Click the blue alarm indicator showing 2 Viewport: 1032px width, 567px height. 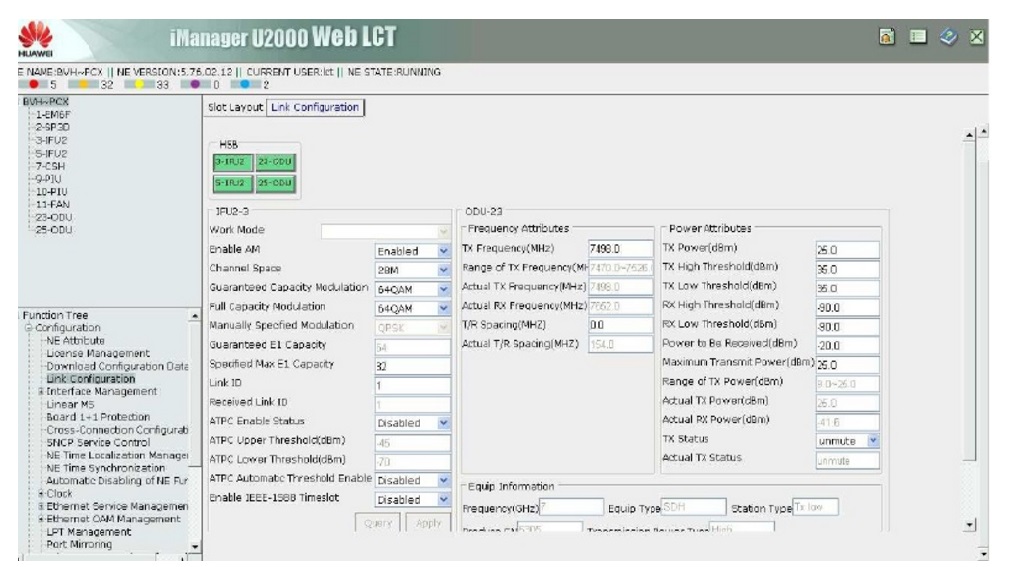(245, 84)
